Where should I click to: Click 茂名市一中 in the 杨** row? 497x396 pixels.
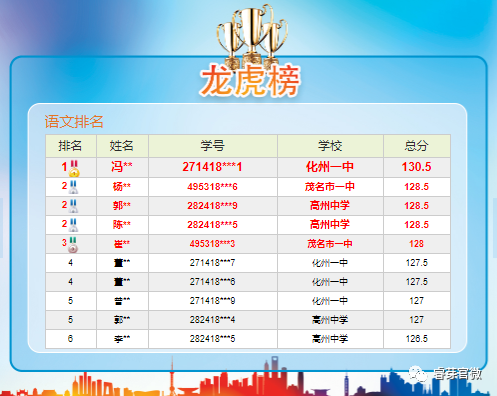tap(330, 187)
